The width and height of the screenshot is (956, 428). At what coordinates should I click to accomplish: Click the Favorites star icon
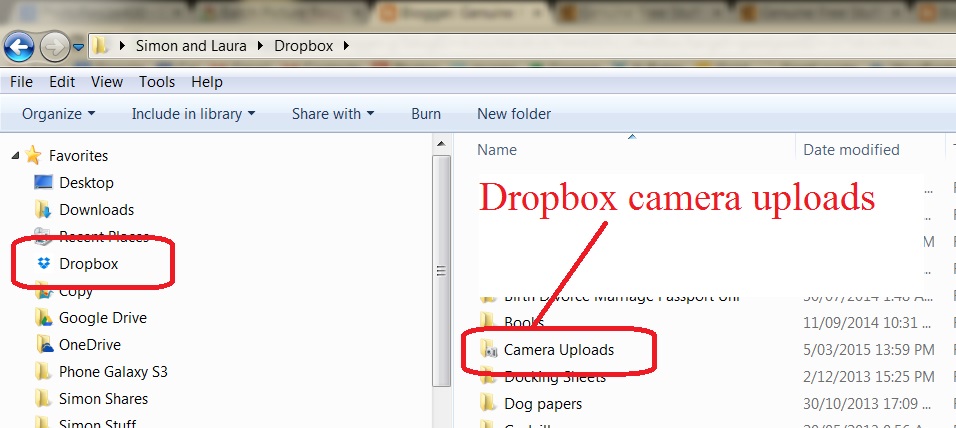[34, 155]
